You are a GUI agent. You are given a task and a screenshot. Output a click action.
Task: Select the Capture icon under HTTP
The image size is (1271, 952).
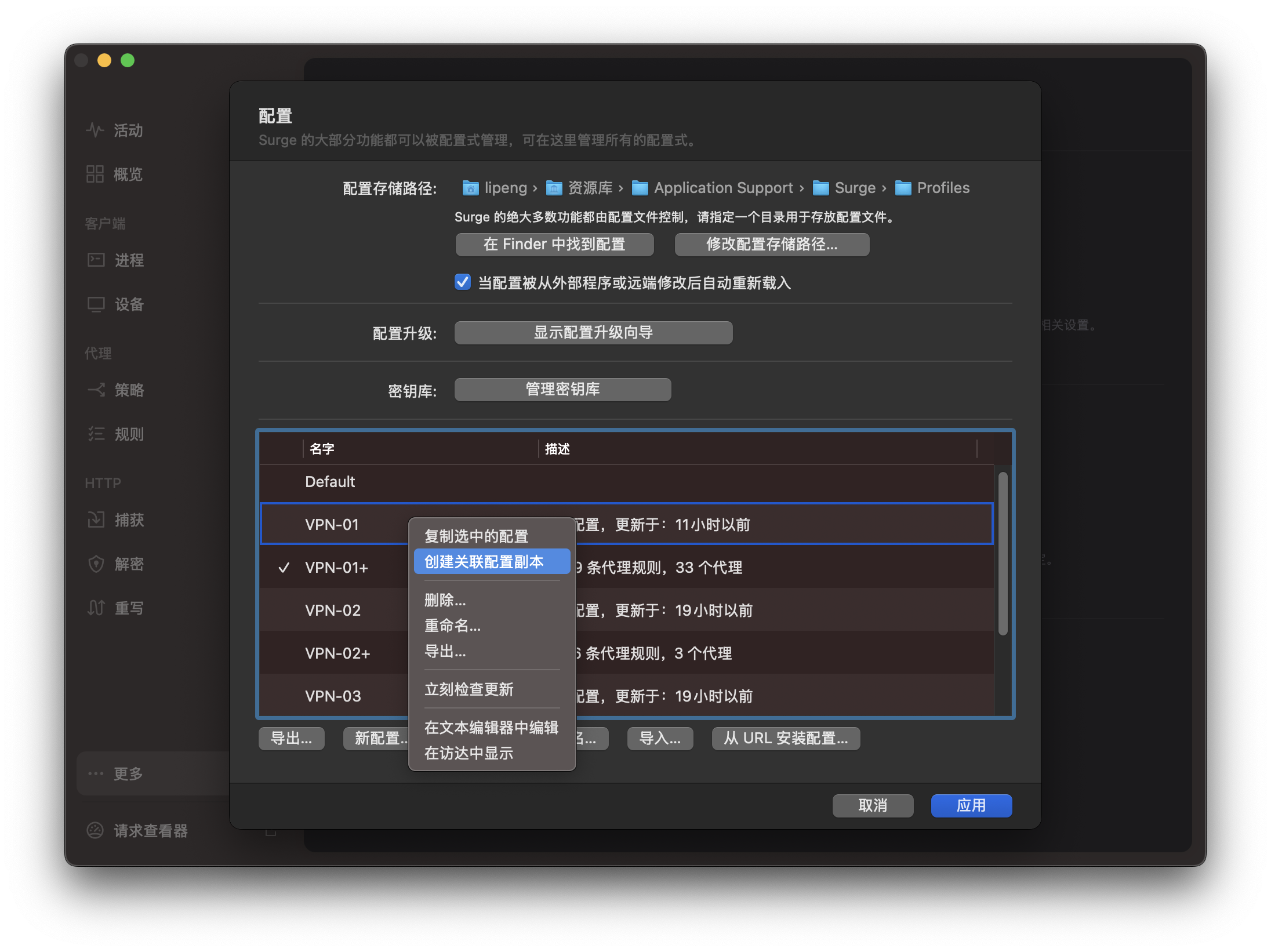click(x=96, y=519)
